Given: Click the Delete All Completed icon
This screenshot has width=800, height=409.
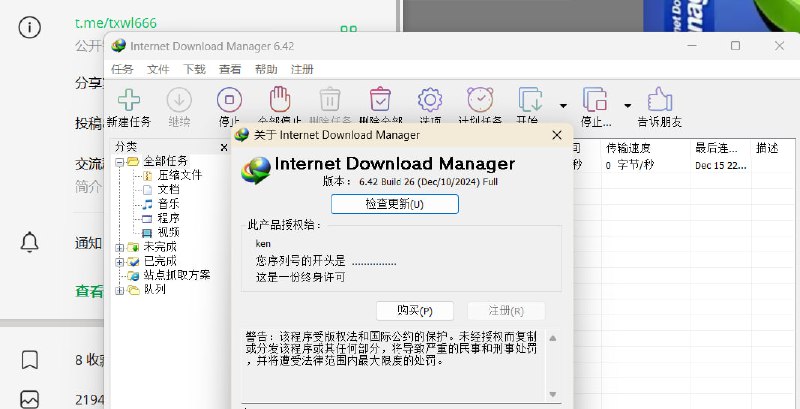Looking at the screenshot, I should 380,99.
